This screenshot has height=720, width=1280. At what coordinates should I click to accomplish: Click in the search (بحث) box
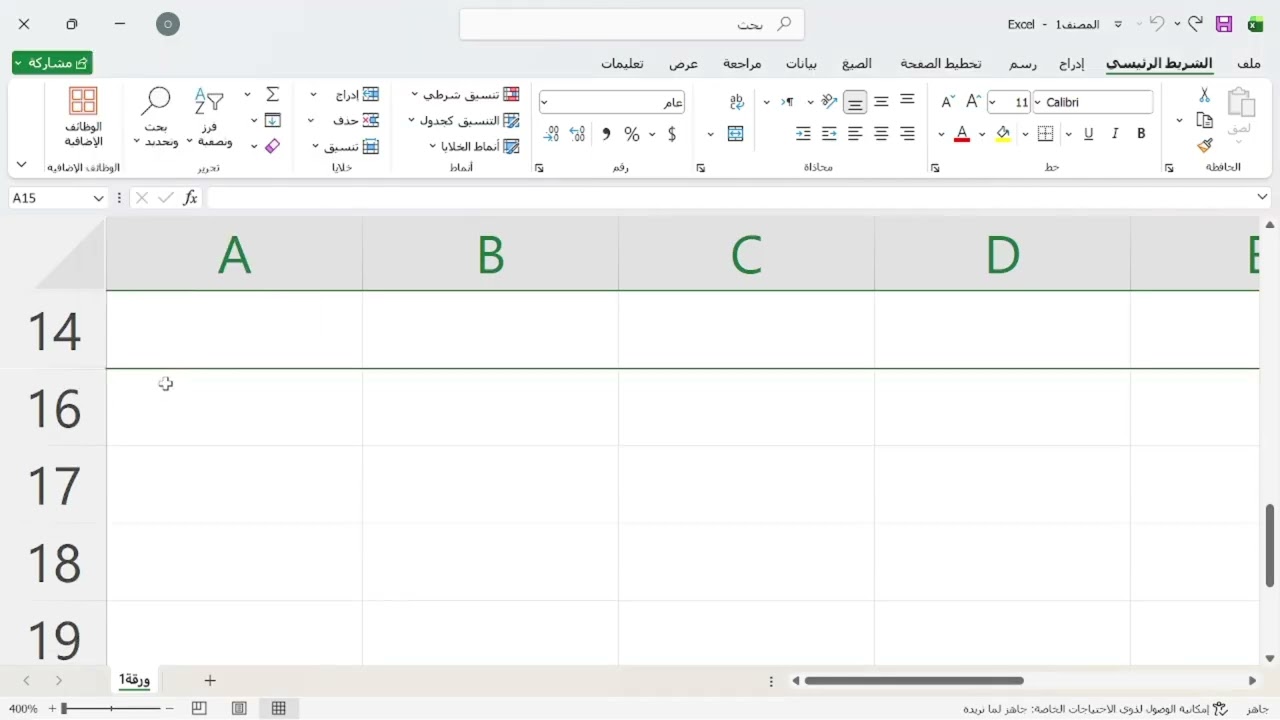pos(632,24)
